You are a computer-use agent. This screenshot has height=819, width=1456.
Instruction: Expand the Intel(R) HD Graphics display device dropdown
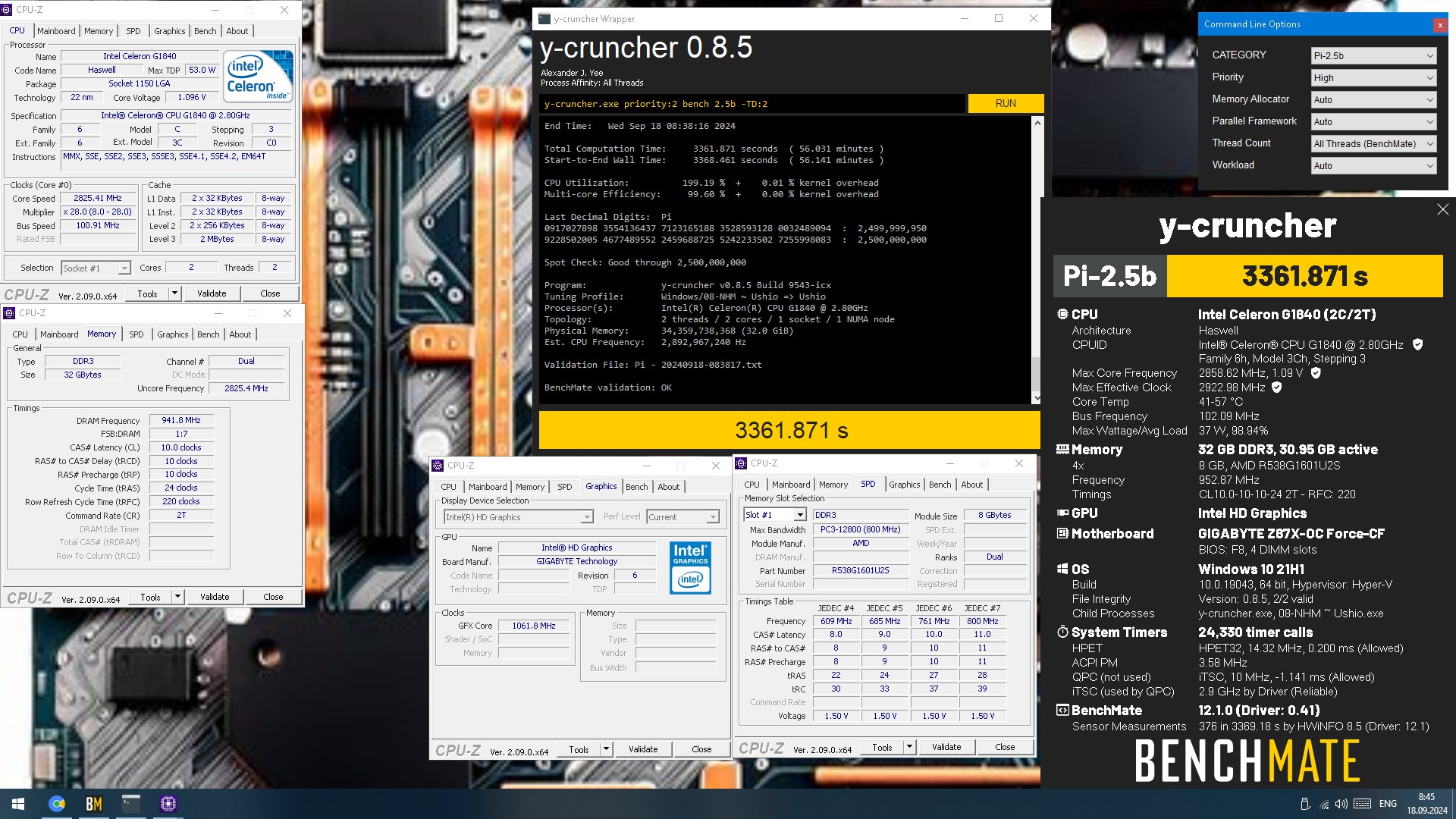pos(518,517)
